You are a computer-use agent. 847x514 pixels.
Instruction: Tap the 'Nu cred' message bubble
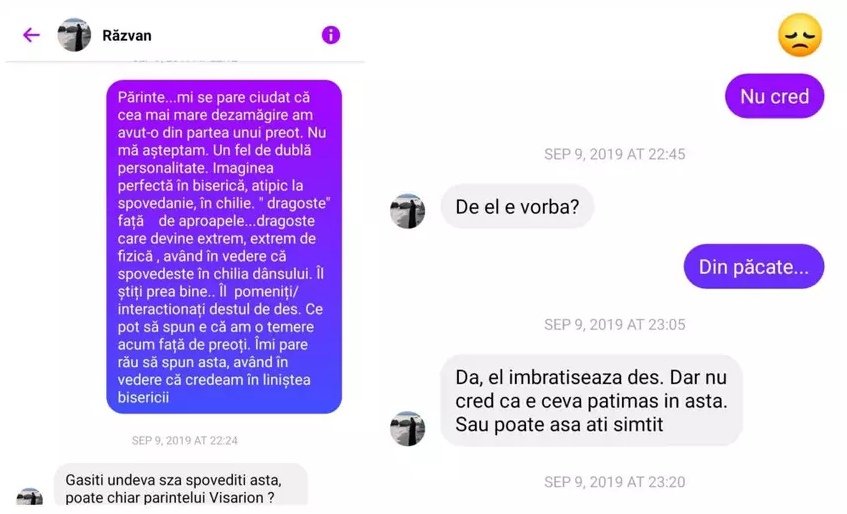pos(774,96)
